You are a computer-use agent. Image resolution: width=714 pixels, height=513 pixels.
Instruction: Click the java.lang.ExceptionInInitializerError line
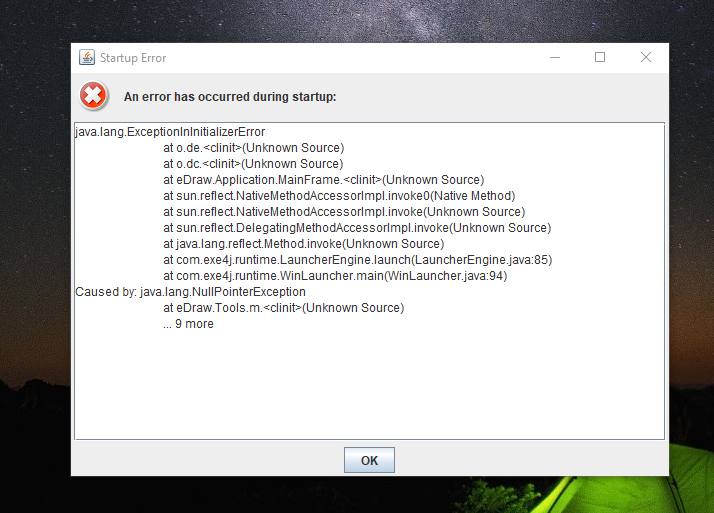click(x=170, y=132)
